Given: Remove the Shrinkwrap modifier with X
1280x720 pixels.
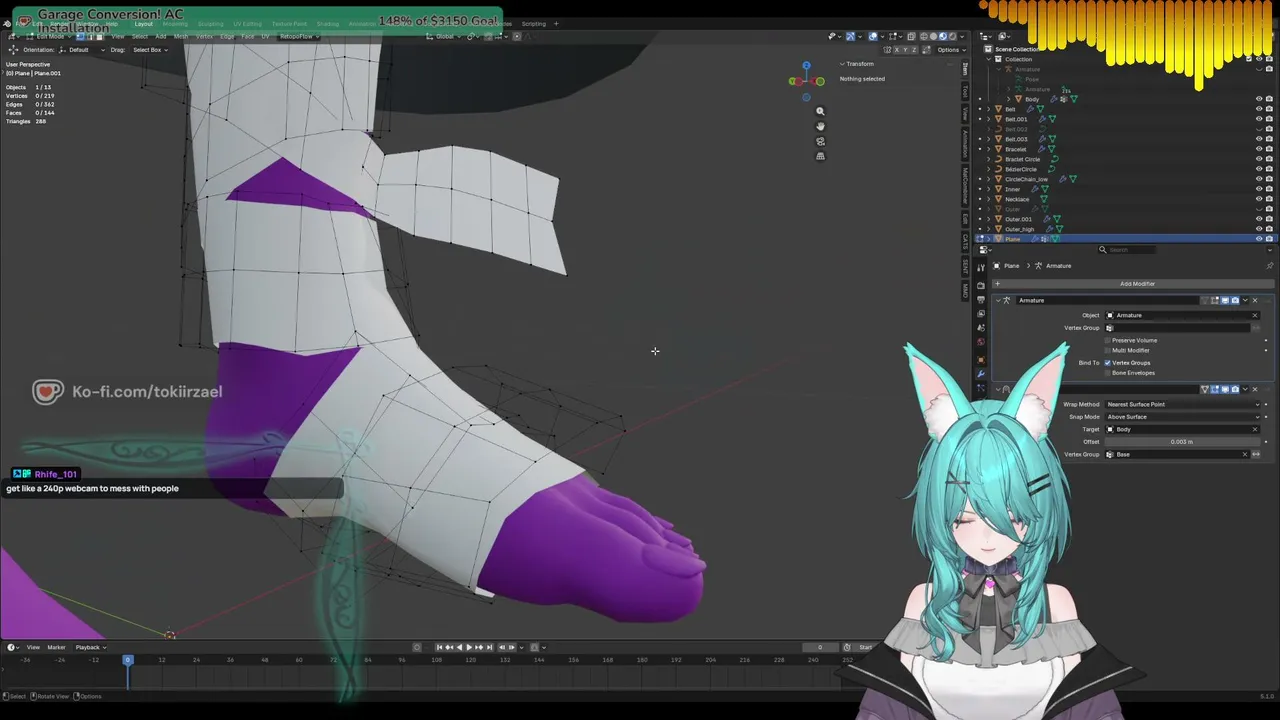Looking at the screenshot, I should click(1255, 389).
